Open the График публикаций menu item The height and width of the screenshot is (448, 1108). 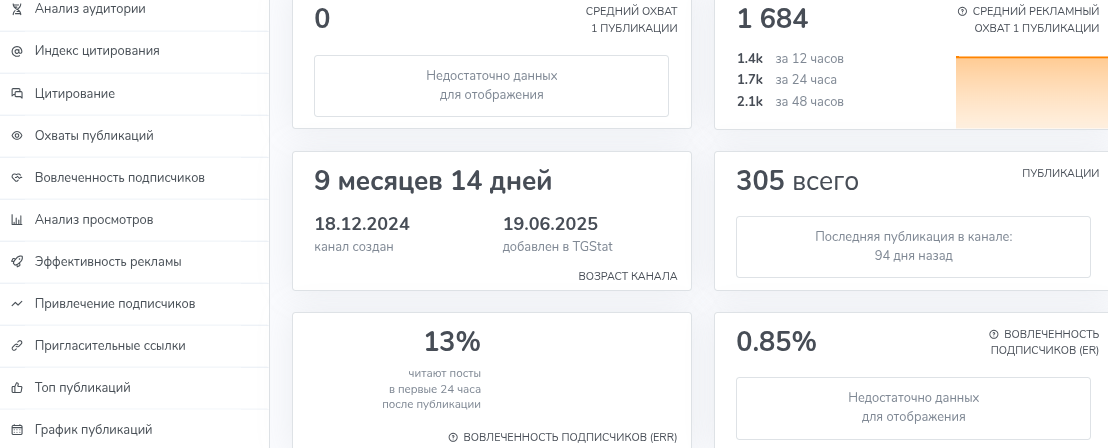coord(93,430)
